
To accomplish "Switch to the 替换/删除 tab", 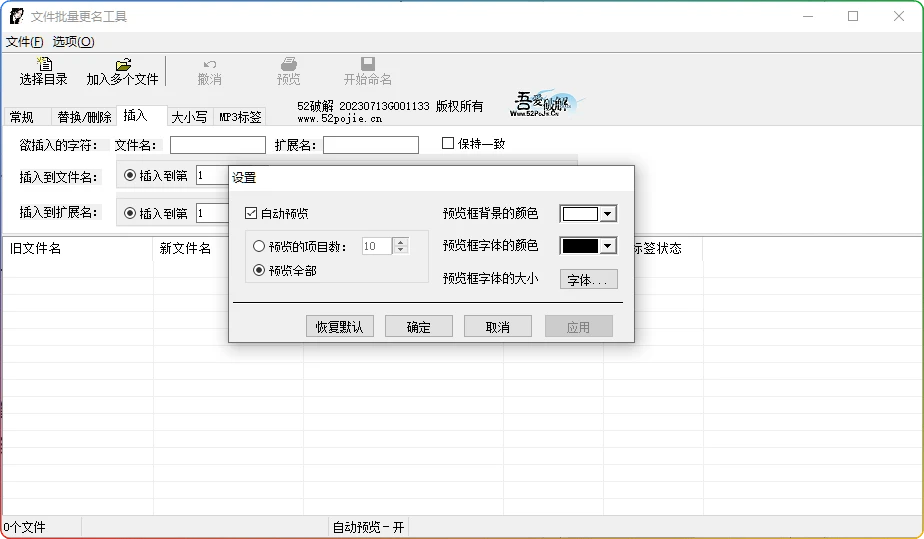I will 84,117.
